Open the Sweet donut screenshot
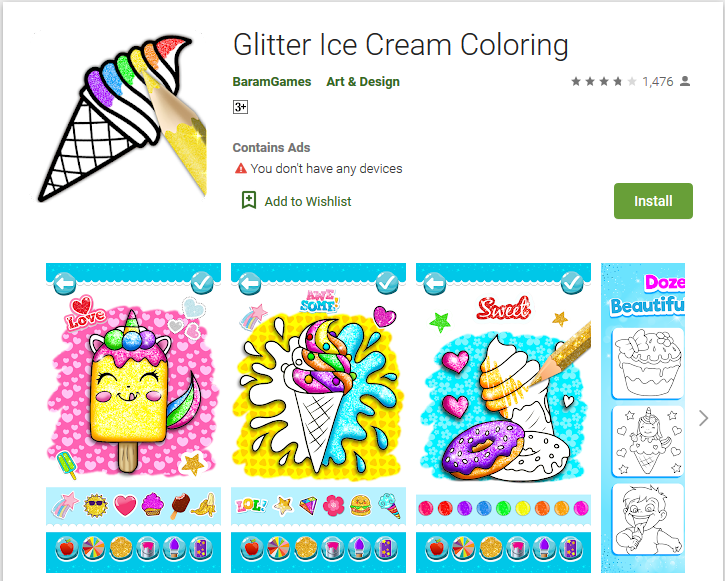This screenshot has height=581, width=725. click(x=503, y=418)
